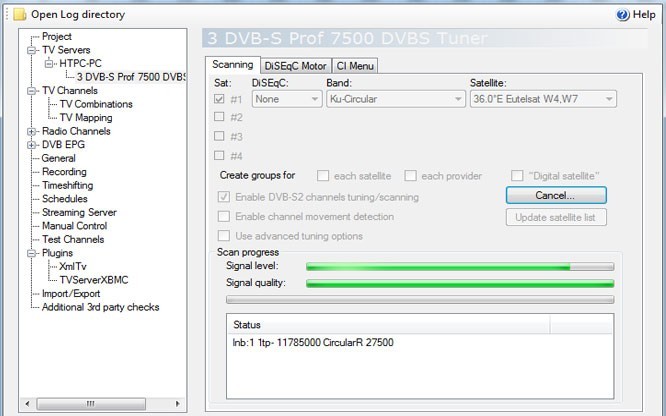The image size is (666, 416).
Task: Expand the DVB EPG tree node
Action: tap(32, 145)
